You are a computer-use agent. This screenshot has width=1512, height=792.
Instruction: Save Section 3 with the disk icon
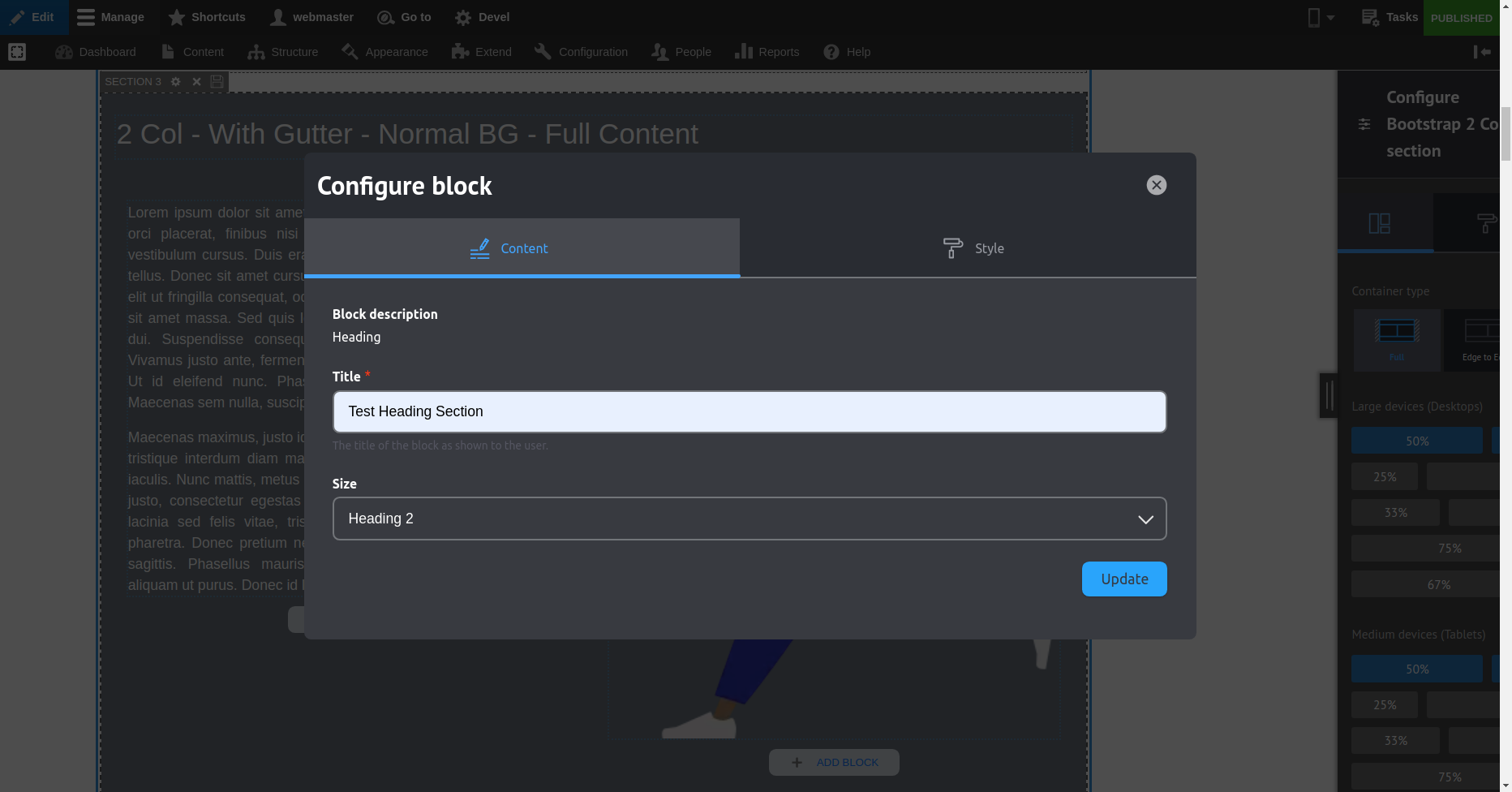point(216,81)
